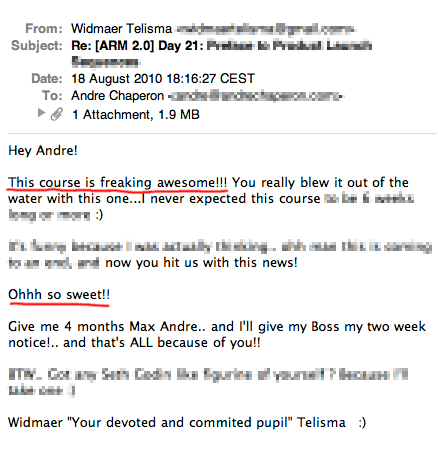
Task: Click the 'Hey Andre!' greeting line
Action: [x=43, y=150]
